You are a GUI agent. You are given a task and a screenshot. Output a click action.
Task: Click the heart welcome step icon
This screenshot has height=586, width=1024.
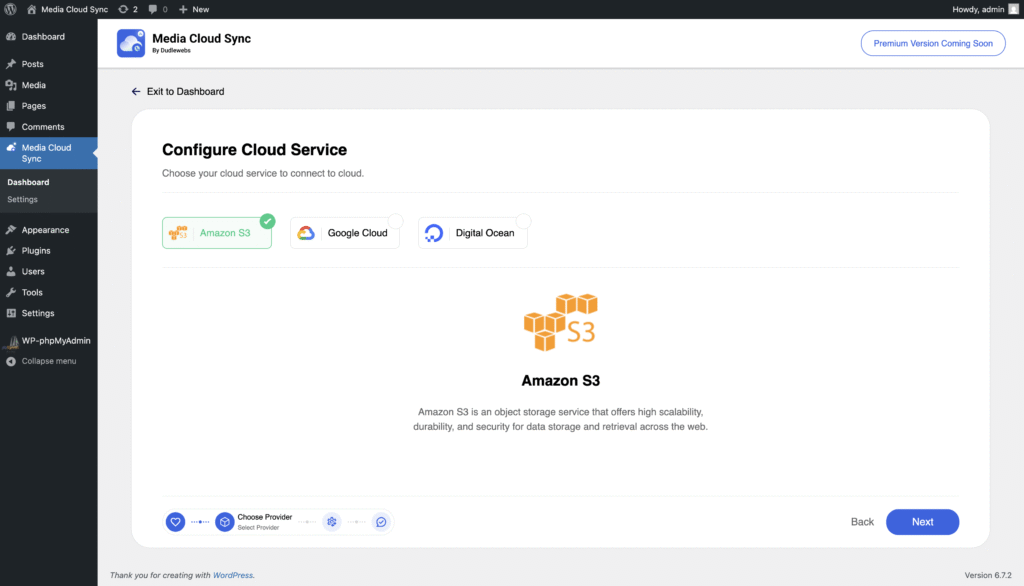(x=175, y=522)
